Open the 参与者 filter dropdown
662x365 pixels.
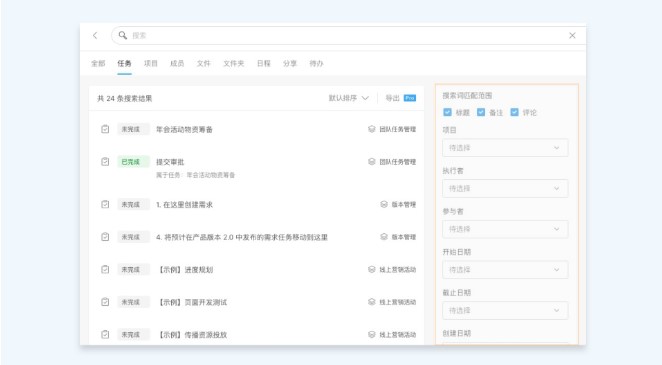(x=505, y=229)
